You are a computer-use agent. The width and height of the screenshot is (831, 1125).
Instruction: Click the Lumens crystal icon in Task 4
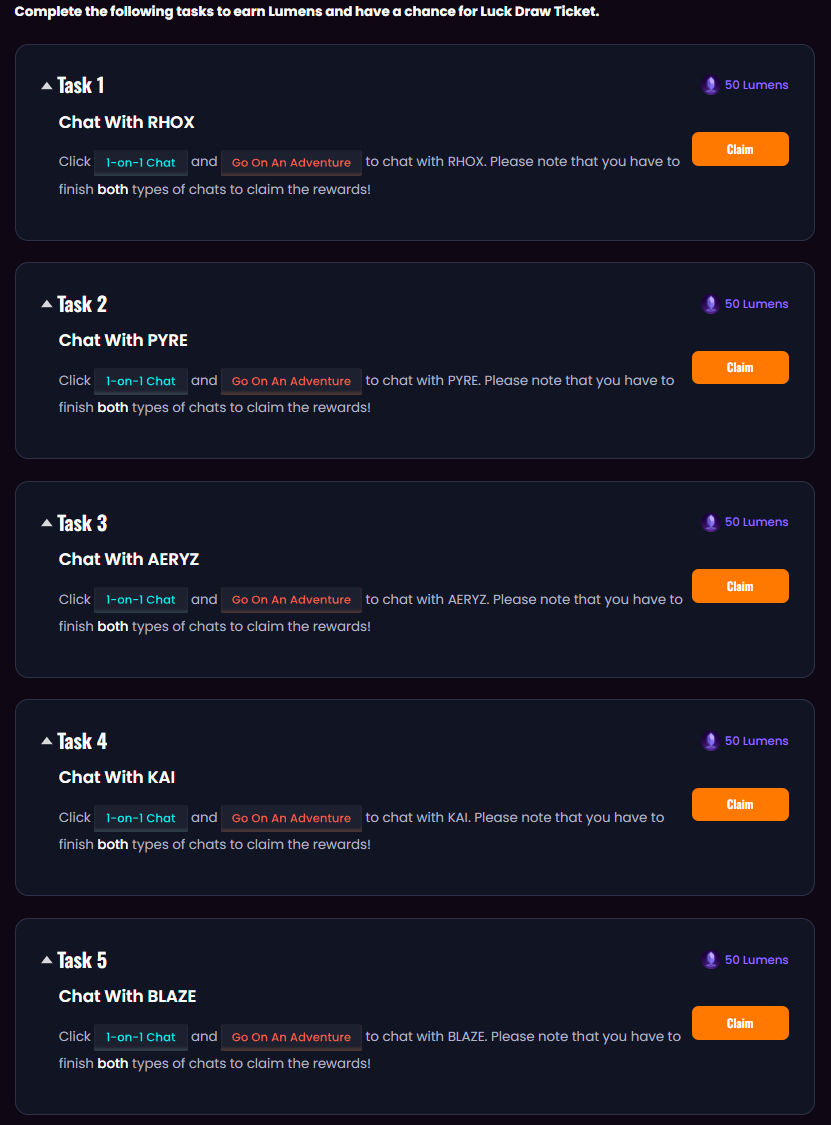tap(711, 741)
